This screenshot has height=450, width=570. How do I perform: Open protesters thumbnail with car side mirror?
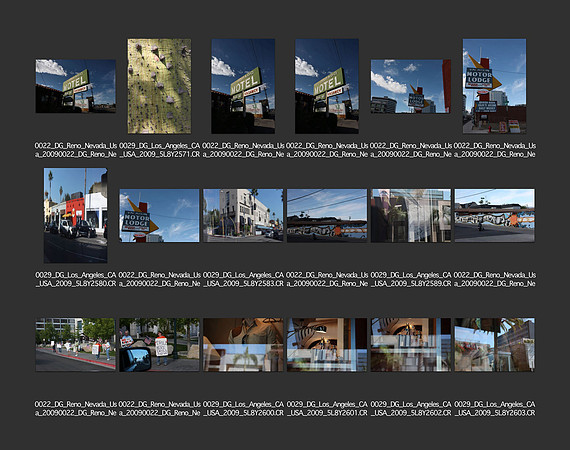click(x=159, y=345)
